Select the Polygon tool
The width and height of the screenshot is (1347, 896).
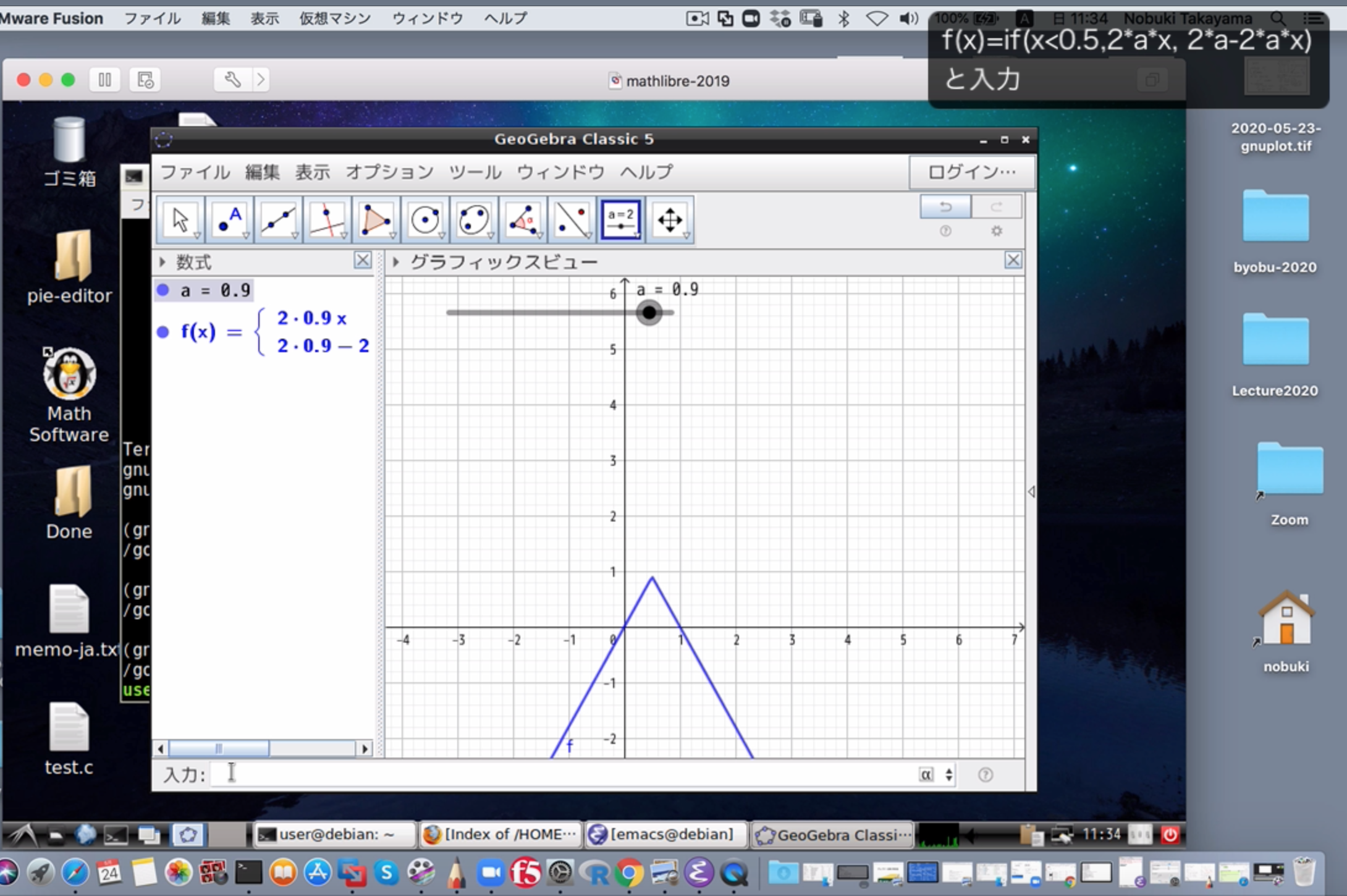pyautogui.click(x=376, y=220)
